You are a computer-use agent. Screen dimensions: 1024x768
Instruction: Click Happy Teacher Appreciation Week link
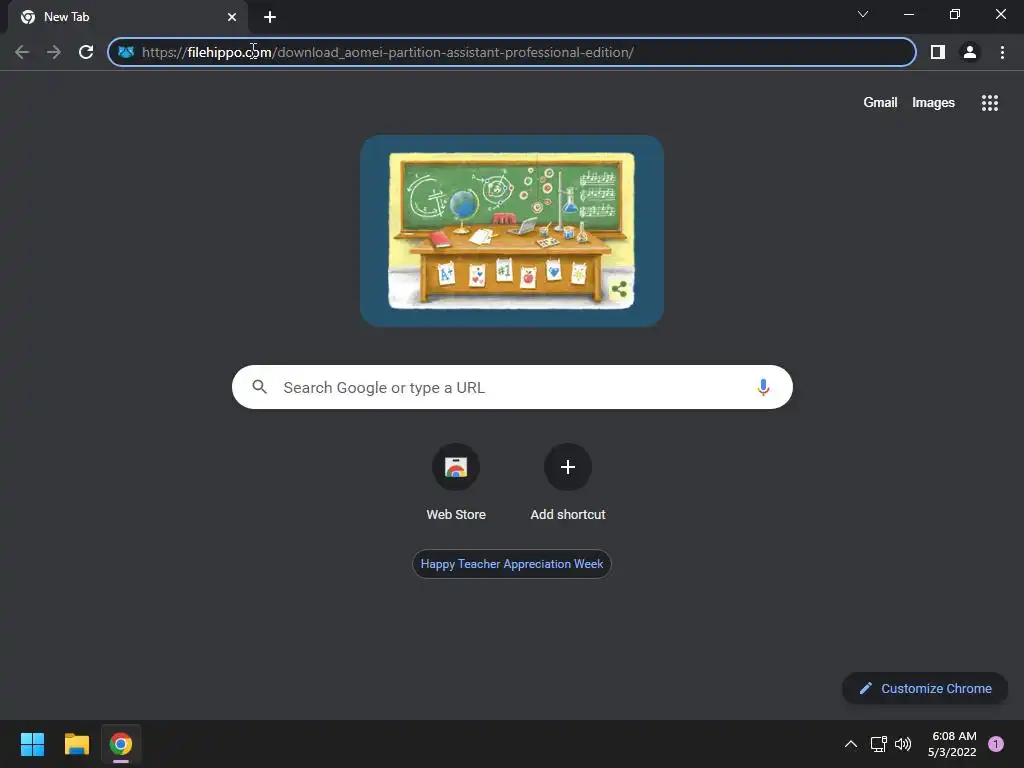pos(512,564)
